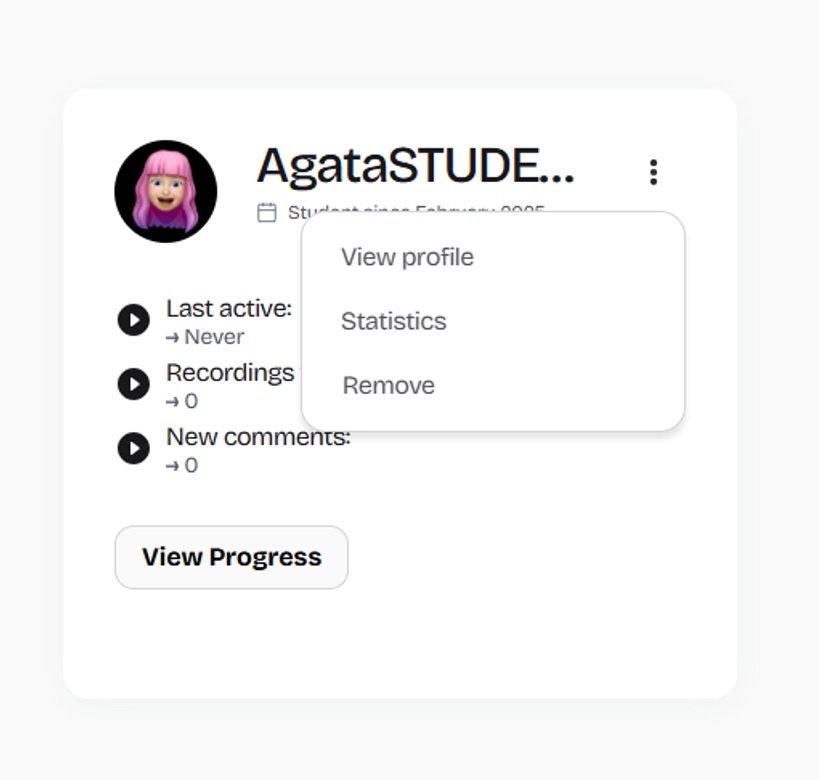Viewport: 819px width, 780px height.
Task: Click the Last active label
Action: pyautogui.click(x=229, y=309)
